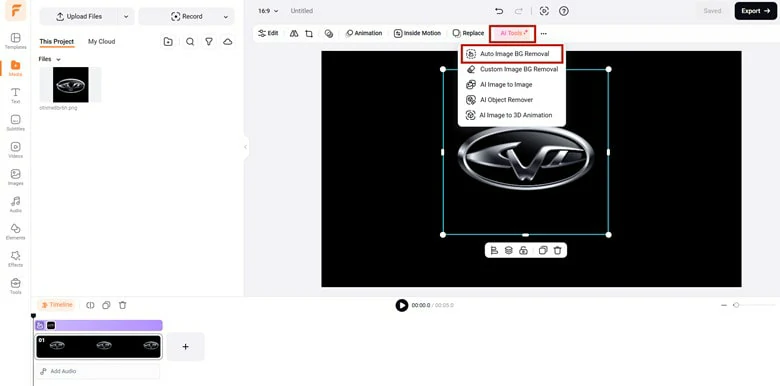Image resolution: width=780 pixels, height=386 pixels.
Task: Toggle the Timeline view button
Action: click(x=57, y=305)
